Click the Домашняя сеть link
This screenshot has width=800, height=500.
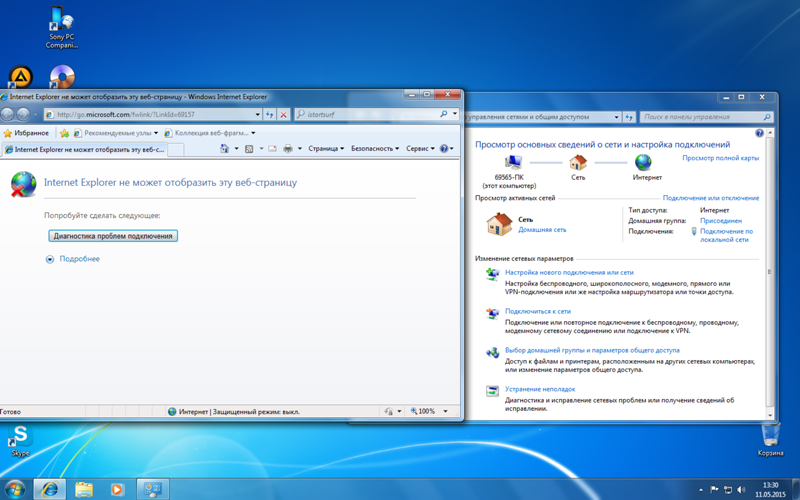(542, 230)
